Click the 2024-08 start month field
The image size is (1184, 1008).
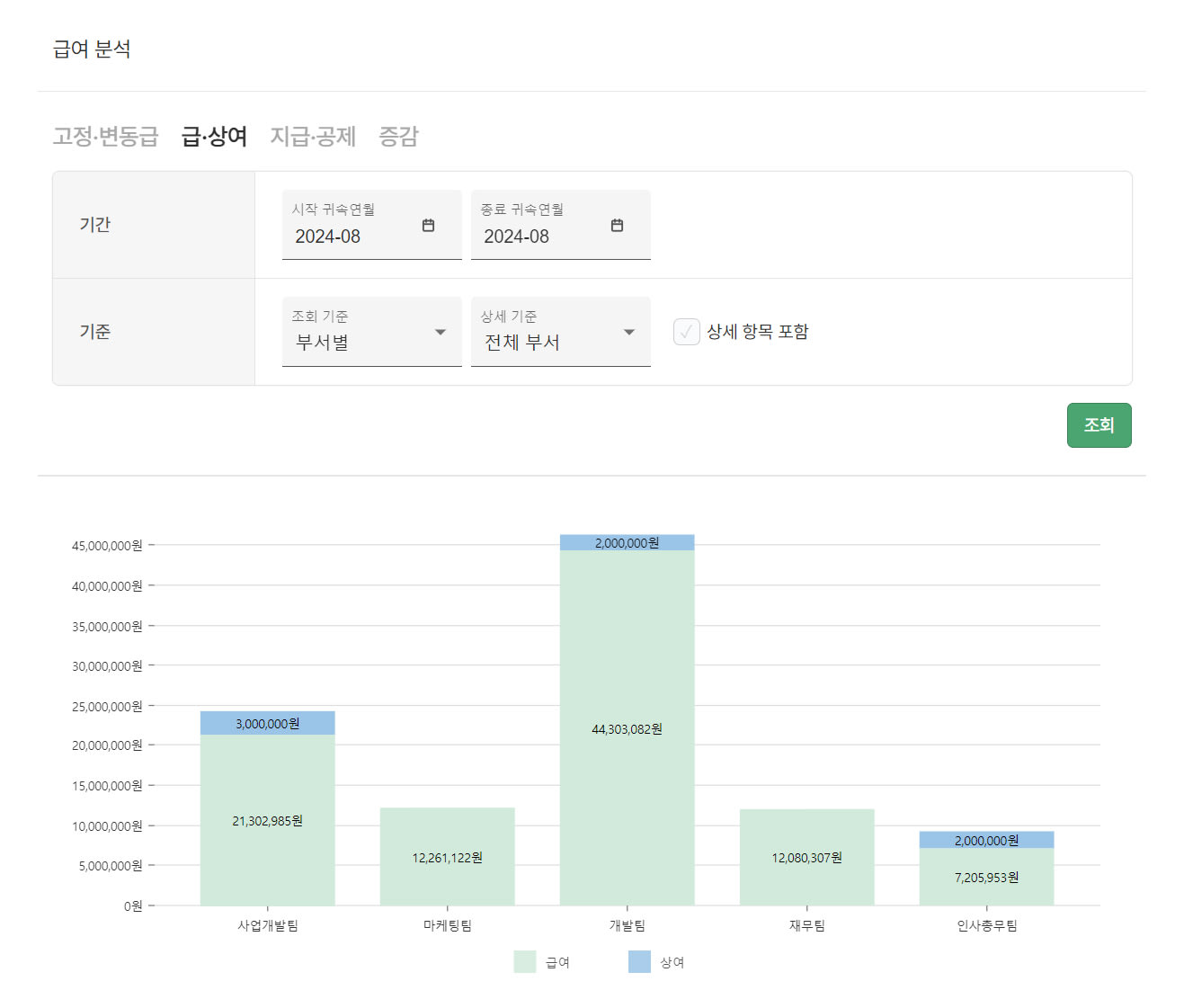[371, 225]
